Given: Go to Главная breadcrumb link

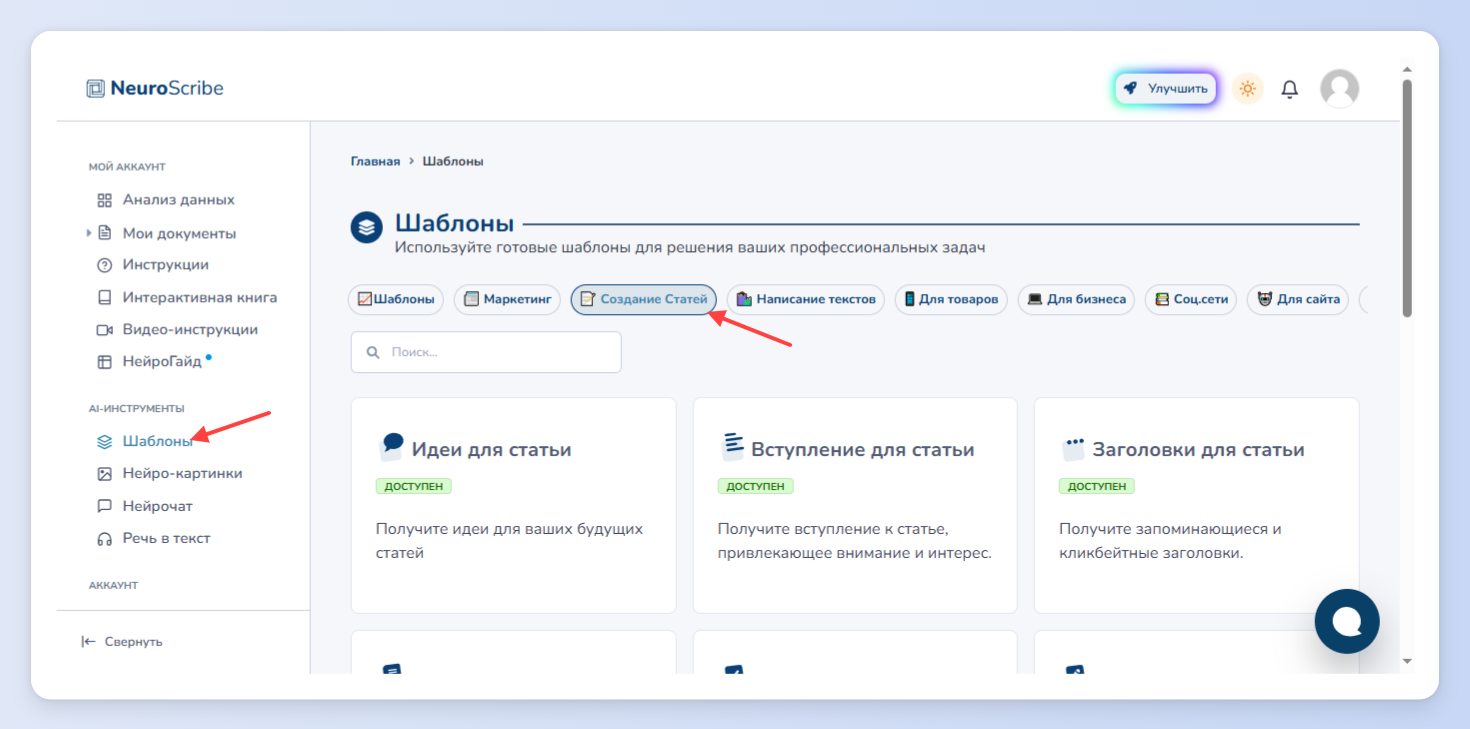Looking at the screenshot, I should pyautogui.click(x=375, y=161).
